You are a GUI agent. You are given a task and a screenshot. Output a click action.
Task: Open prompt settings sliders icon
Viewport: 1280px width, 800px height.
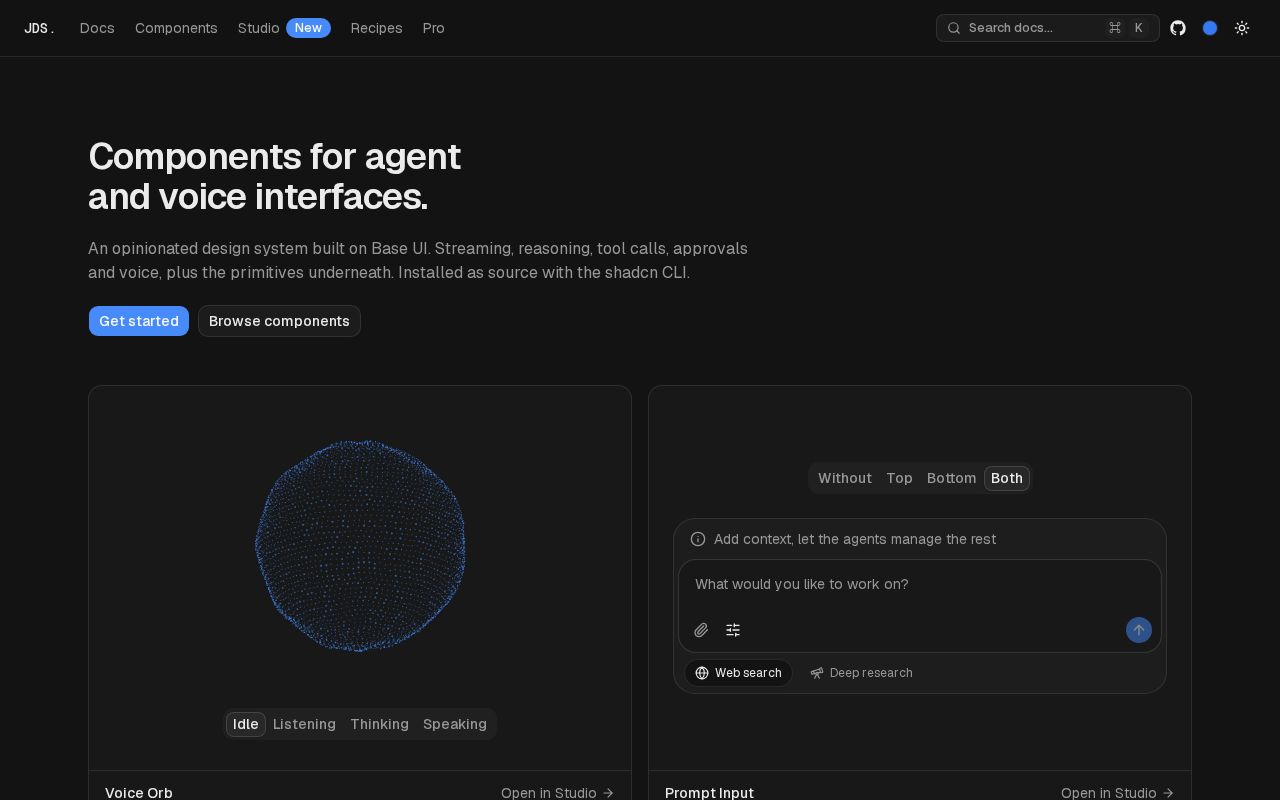point(733,630)
